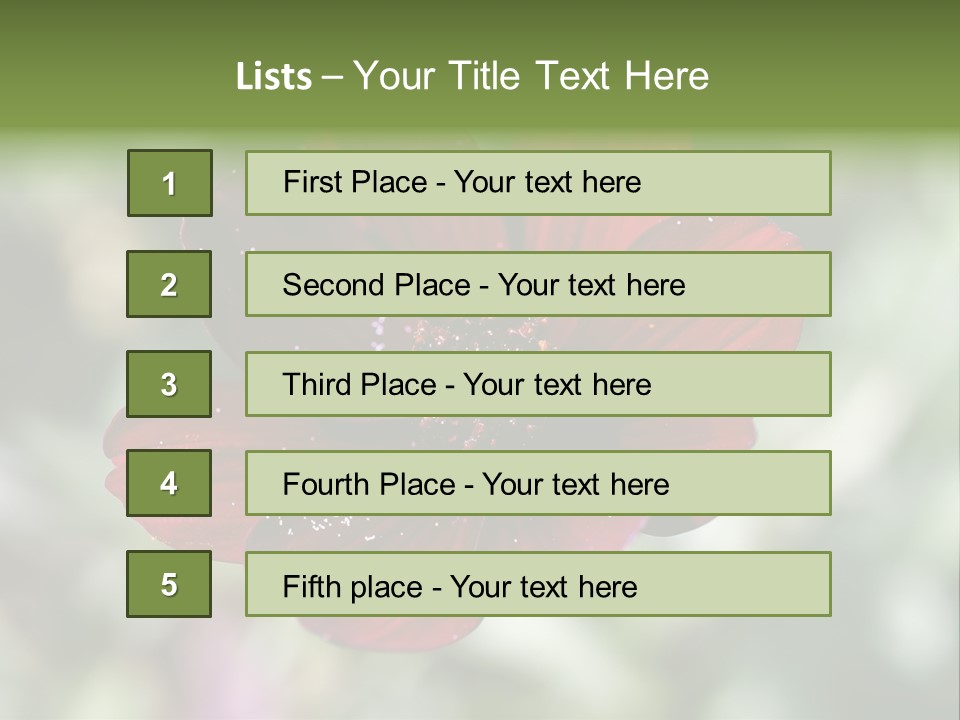Image resolution: width=960 pixels, height=720 pixels.
Task: Click the number 1 box
Action: pos(170,183)
